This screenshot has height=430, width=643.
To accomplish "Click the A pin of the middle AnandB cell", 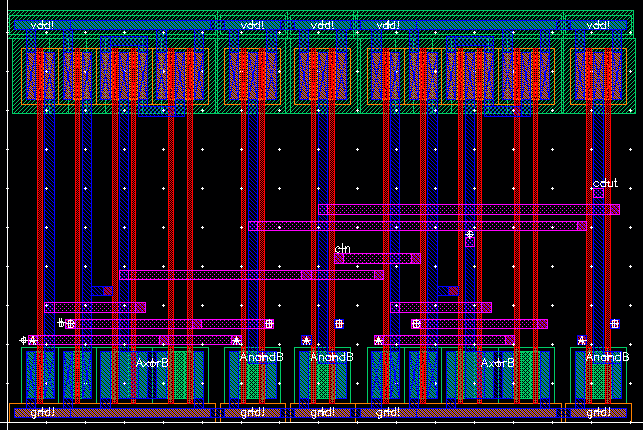I will click(x=306, y=340).
